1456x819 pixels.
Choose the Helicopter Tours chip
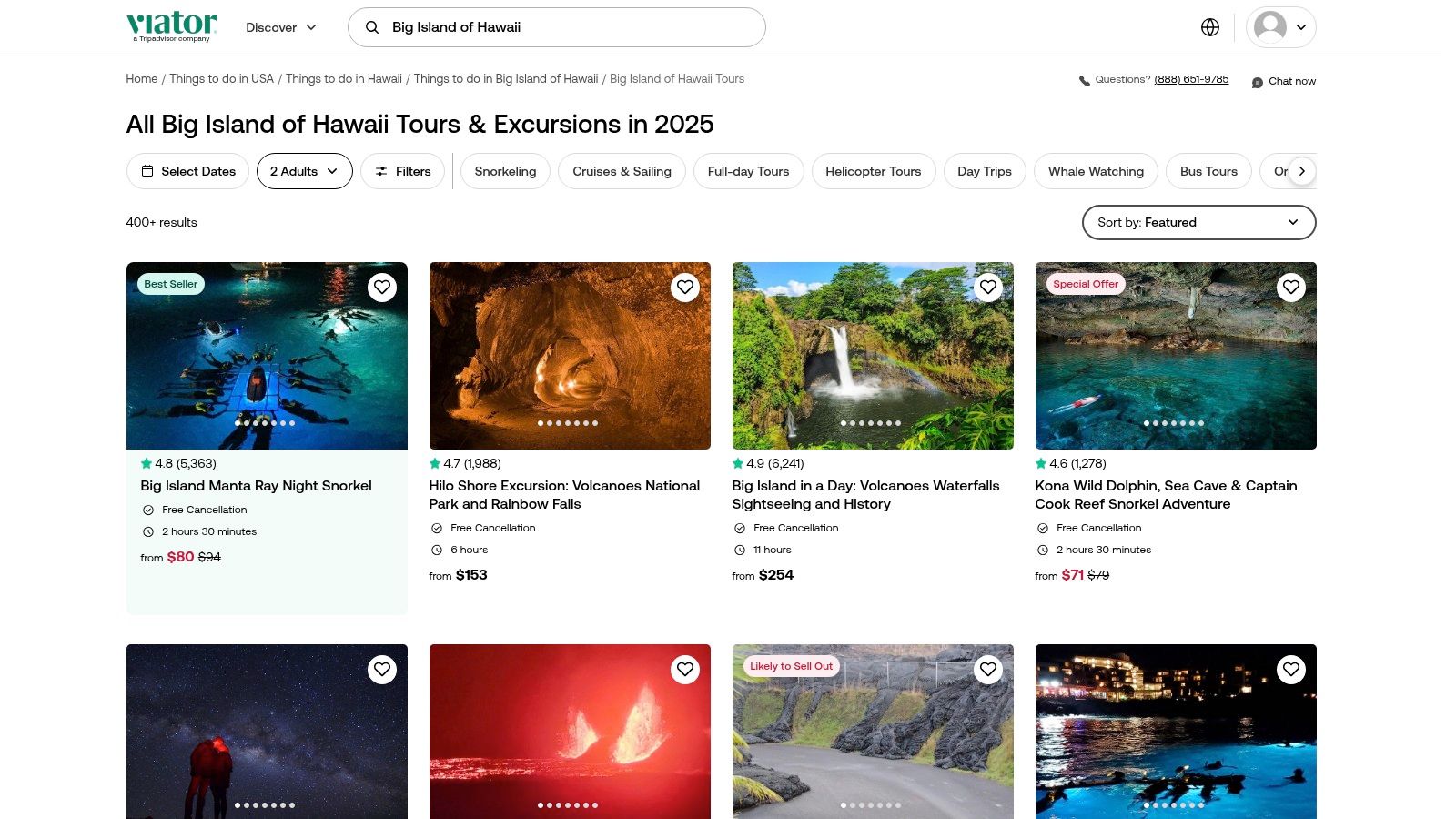(x=873, y=171)
